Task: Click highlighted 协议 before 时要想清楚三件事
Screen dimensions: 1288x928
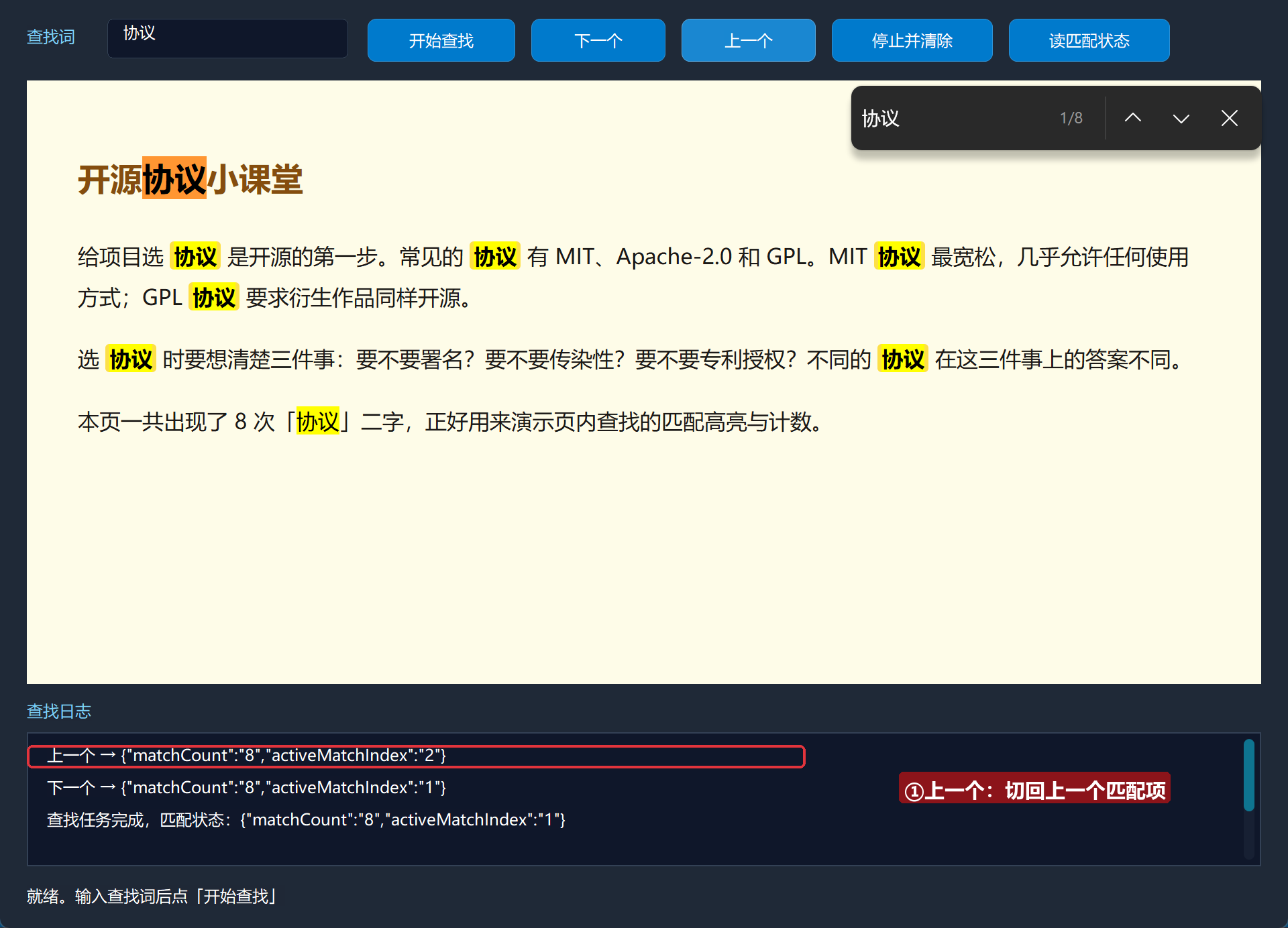Action: point(131,359)
